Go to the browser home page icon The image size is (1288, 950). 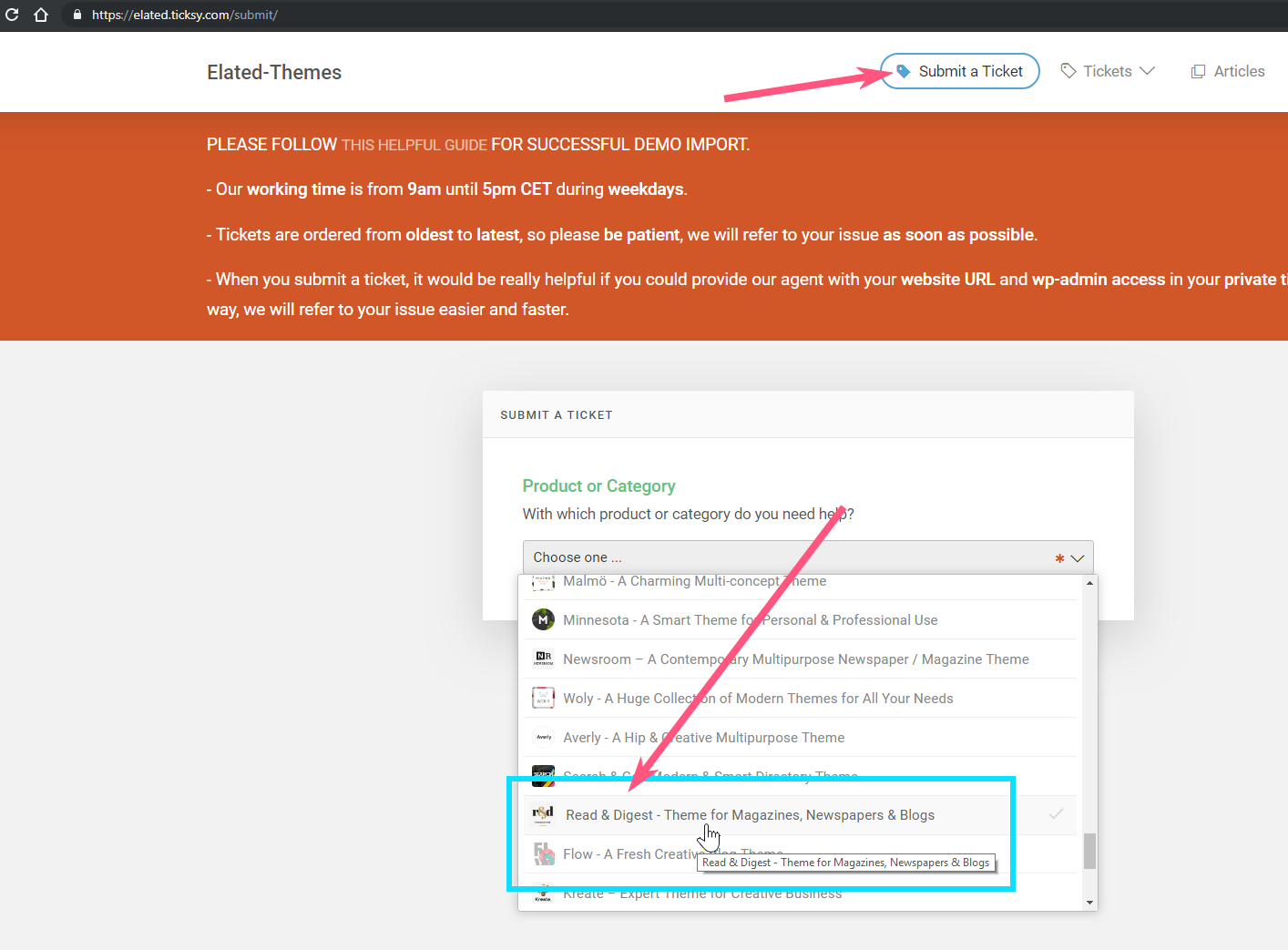41,15
